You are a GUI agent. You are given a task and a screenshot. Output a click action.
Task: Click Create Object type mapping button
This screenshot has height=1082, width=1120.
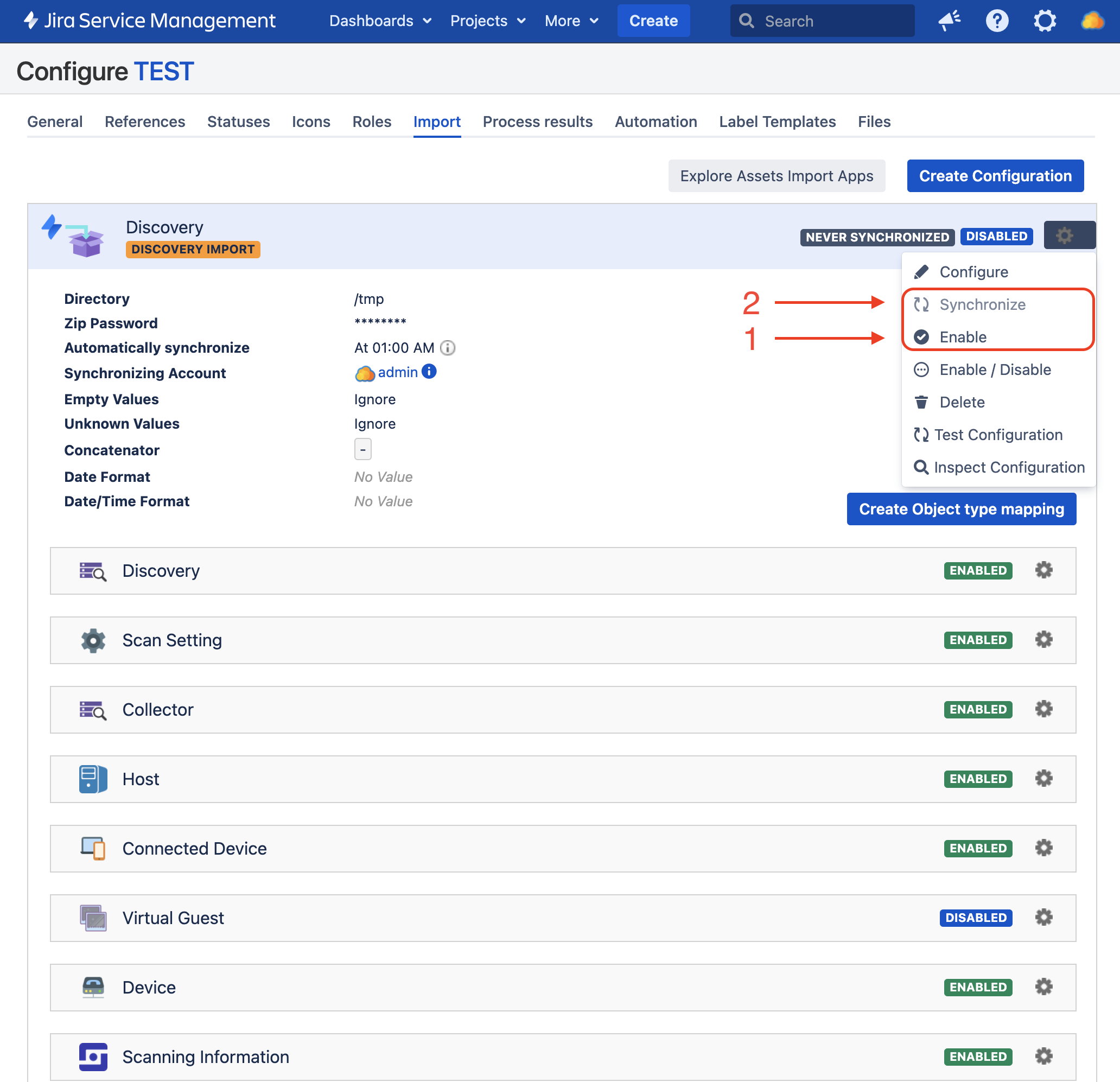(962, 509)
